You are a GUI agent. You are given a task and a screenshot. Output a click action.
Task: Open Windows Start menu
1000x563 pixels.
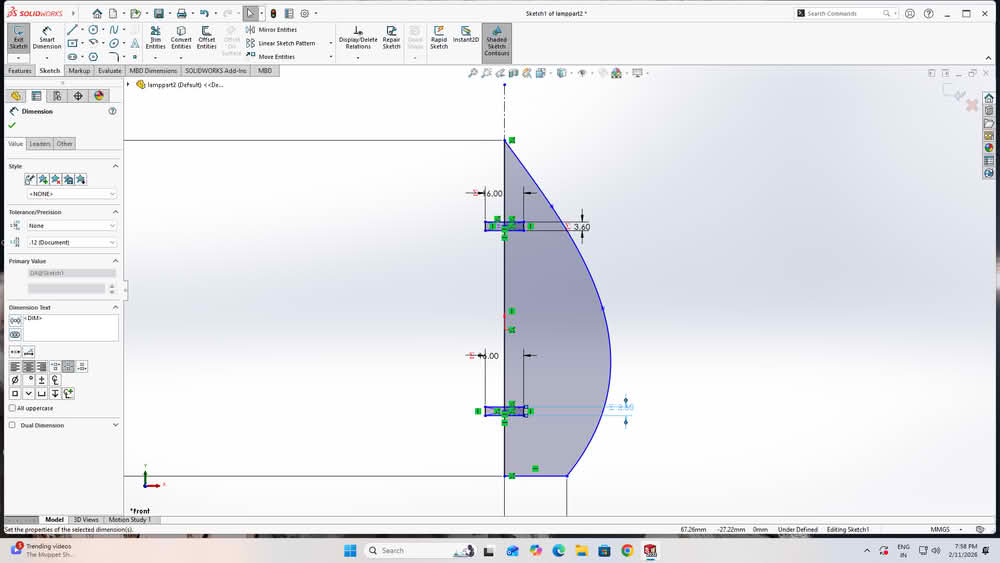pos(350,550)
